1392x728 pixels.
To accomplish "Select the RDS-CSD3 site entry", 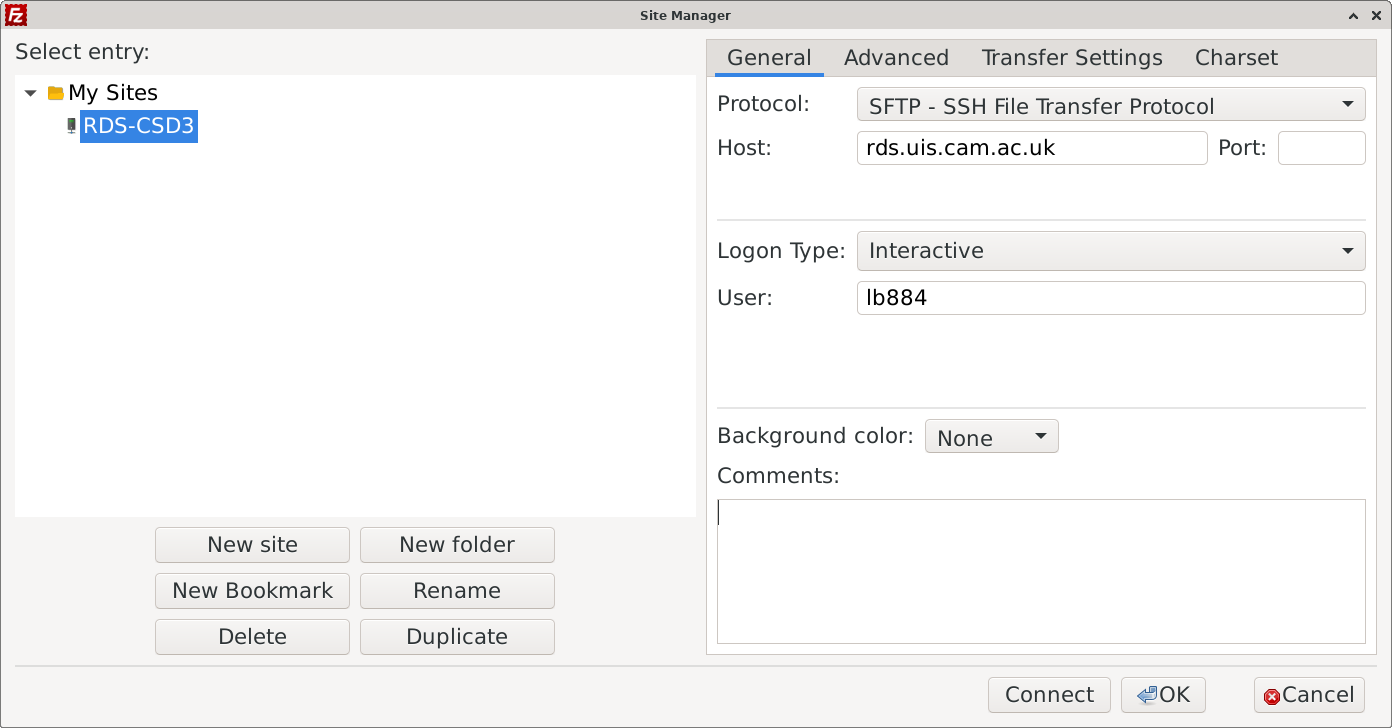I will click(138, 126).
